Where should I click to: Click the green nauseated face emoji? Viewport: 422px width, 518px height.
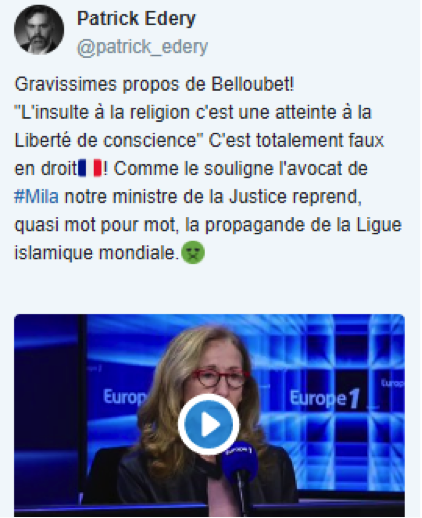pos(193,252)
